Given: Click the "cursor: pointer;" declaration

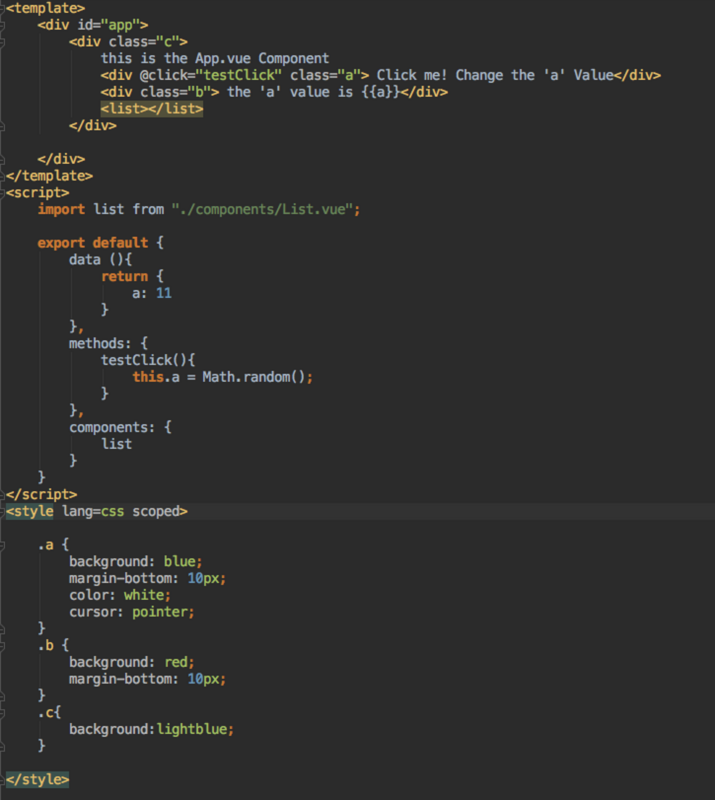Looking at the screenshot, I should (x=132, y=612).
